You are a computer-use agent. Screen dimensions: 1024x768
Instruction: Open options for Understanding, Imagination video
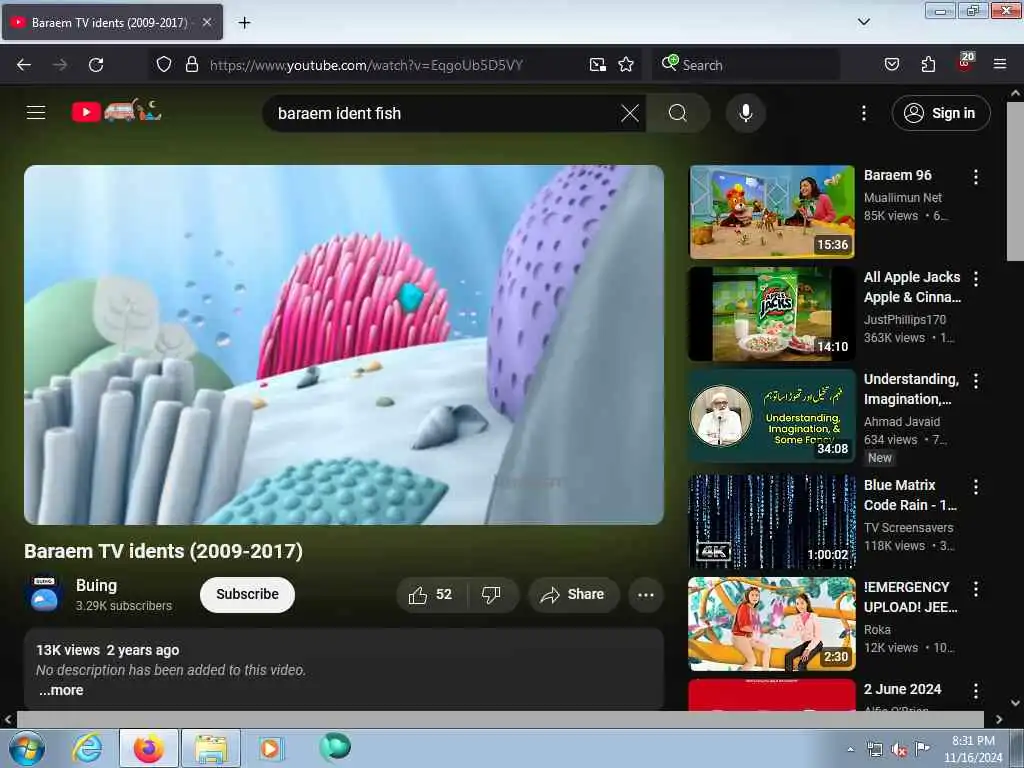tap(976, 381)
